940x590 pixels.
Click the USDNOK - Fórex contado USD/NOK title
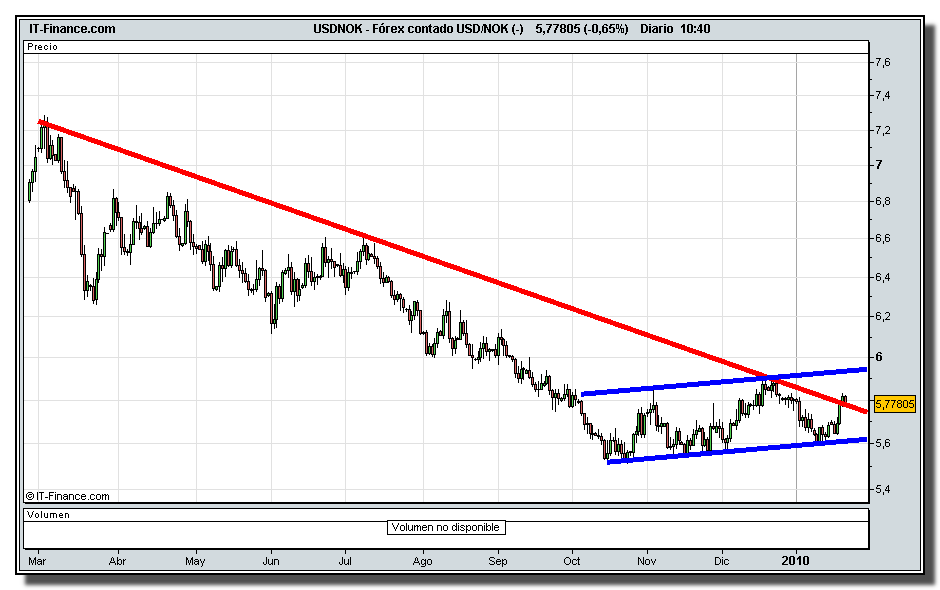pyautogui.click(x=418, y=29)
